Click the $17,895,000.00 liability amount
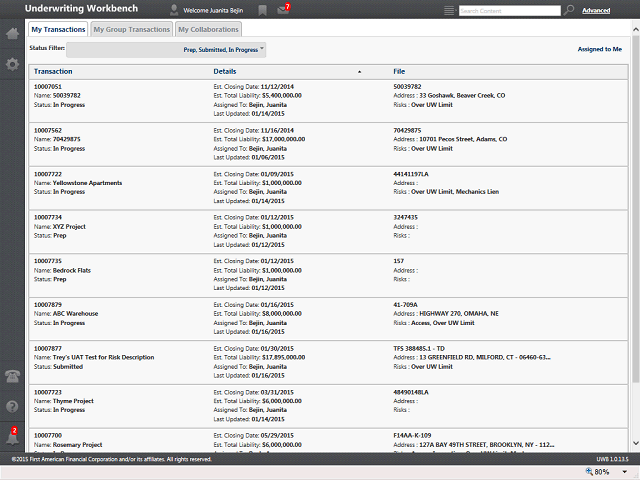The width and height of the screenshot is (640, 480). click(284, 358)
